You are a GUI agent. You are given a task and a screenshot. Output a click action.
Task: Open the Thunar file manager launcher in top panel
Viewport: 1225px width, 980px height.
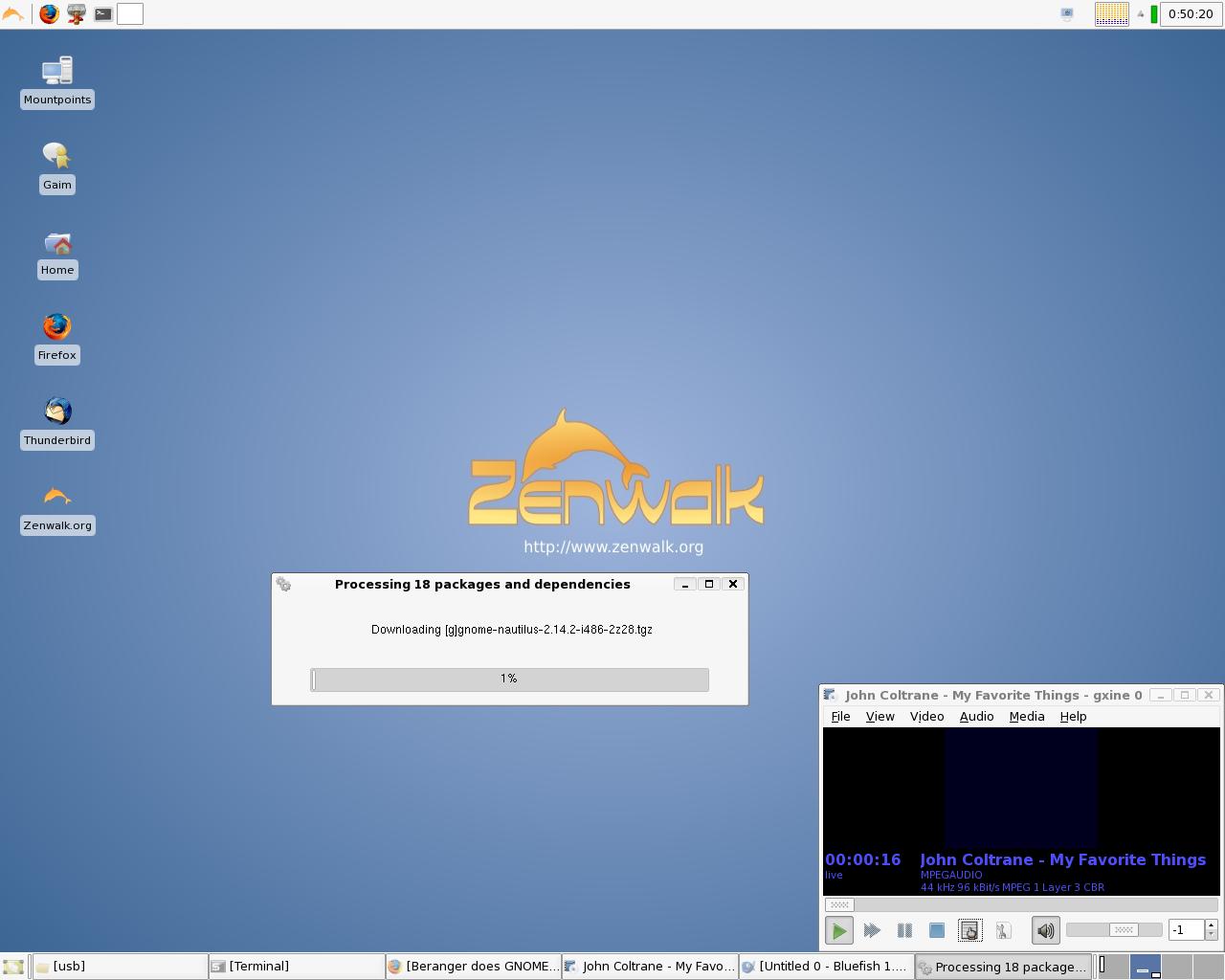(77, 13)
